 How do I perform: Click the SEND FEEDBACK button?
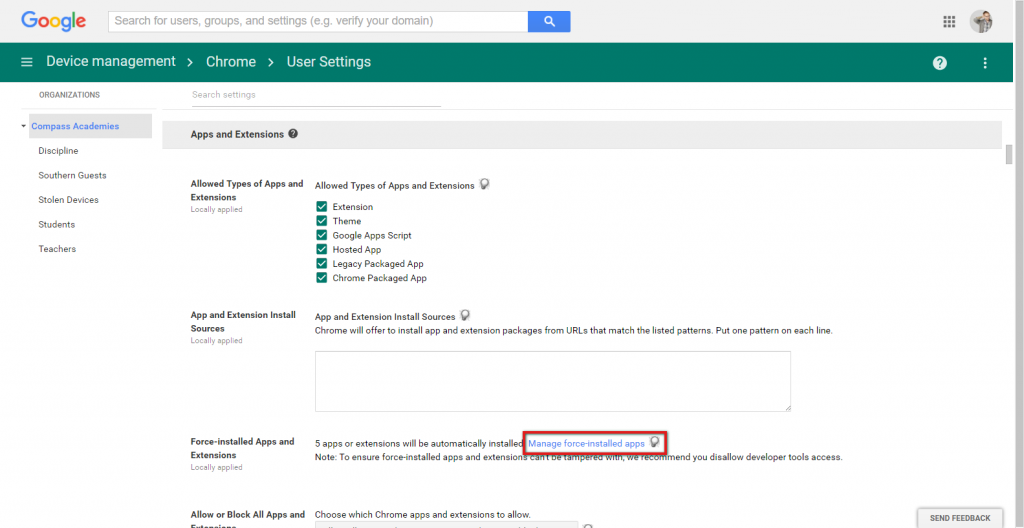[x=960, y=518]
